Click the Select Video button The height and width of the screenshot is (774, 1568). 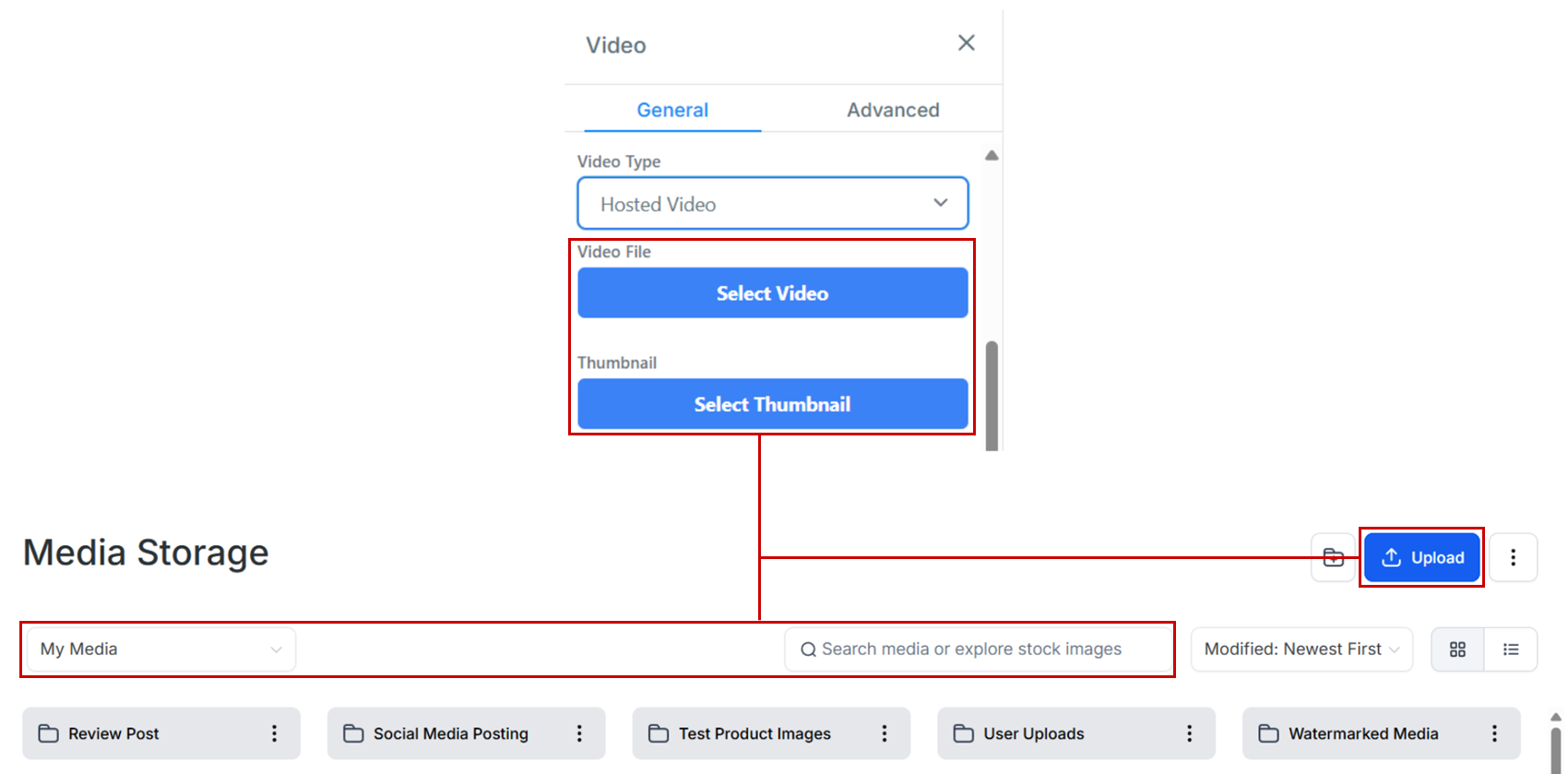pyautogui.click(x=773, y=293)
